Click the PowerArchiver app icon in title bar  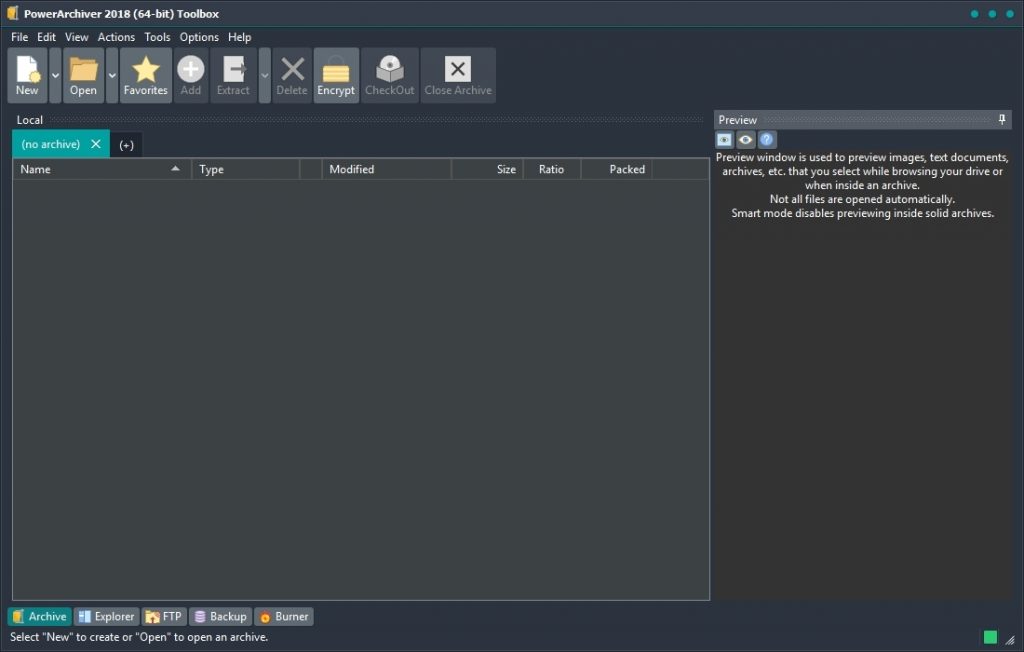[x=12, y=13]
